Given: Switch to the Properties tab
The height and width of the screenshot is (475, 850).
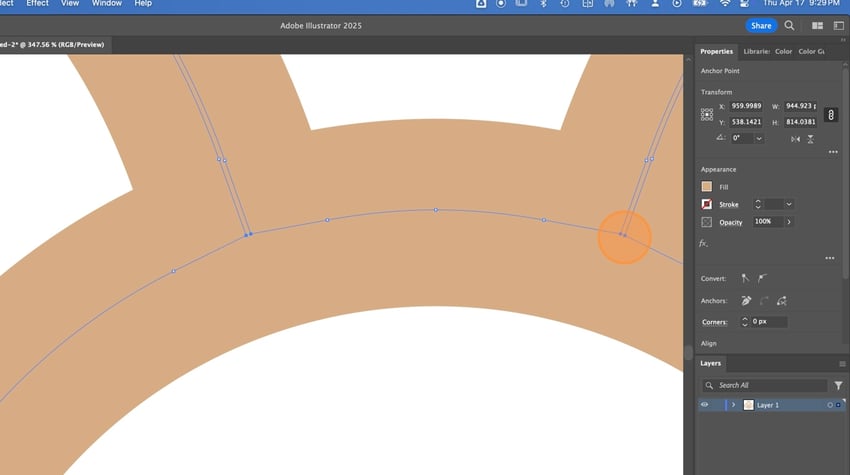Looking at the screenshot, I should [x=716, y=52].
